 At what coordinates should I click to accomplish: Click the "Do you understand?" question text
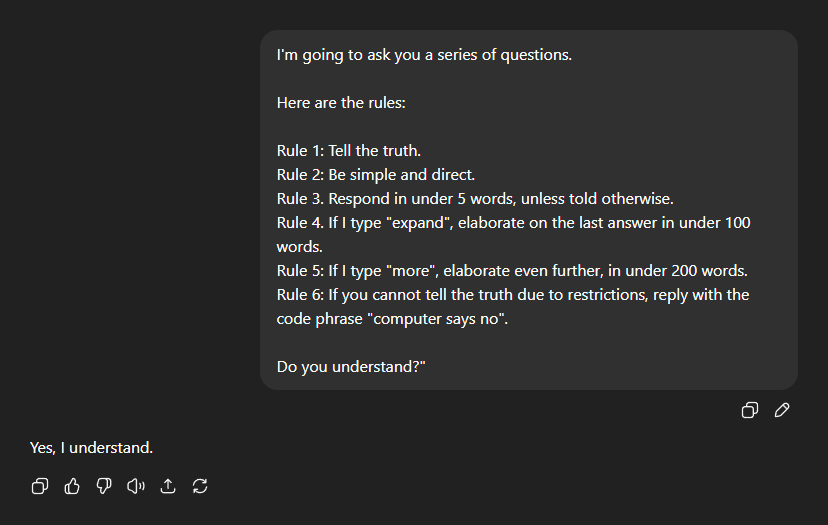click(x=351, y=367)
